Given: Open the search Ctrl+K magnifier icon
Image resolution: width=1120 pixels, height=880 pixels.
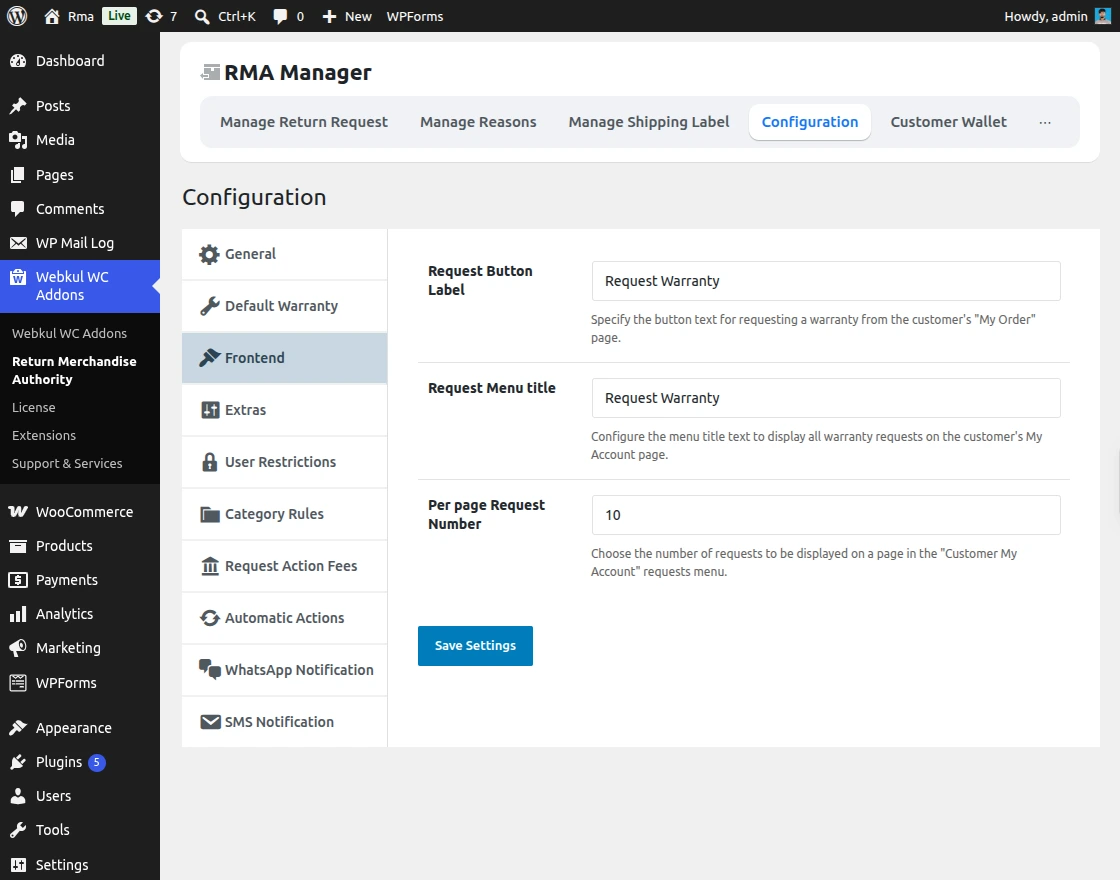Looking at the screenshot, I should [x=202, y=16].
